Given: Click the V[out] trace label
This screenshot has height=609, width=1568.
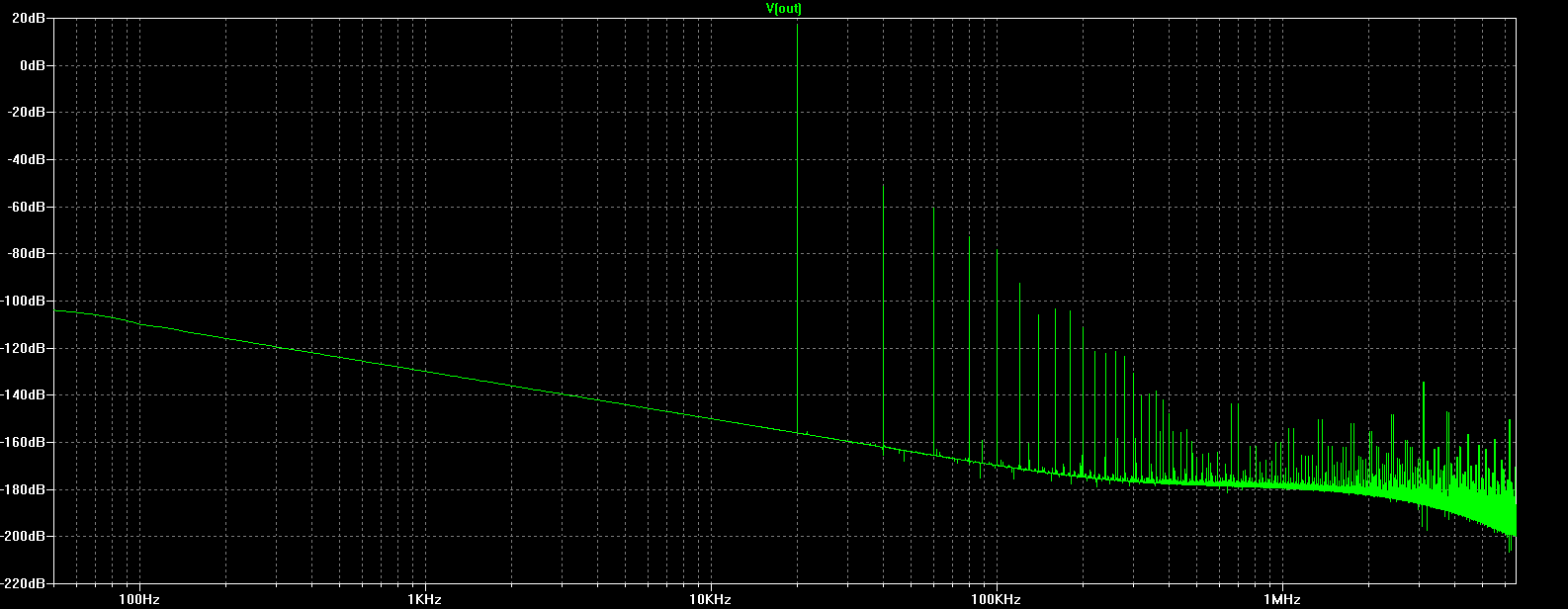Looking at the screenshot, I should pyautogui.click(x=783, y=8).
